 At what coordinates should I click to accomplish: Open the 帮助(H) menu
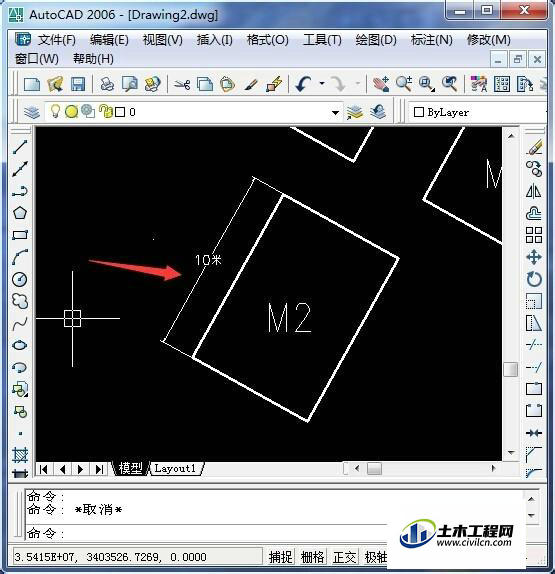tap(93, 59)
